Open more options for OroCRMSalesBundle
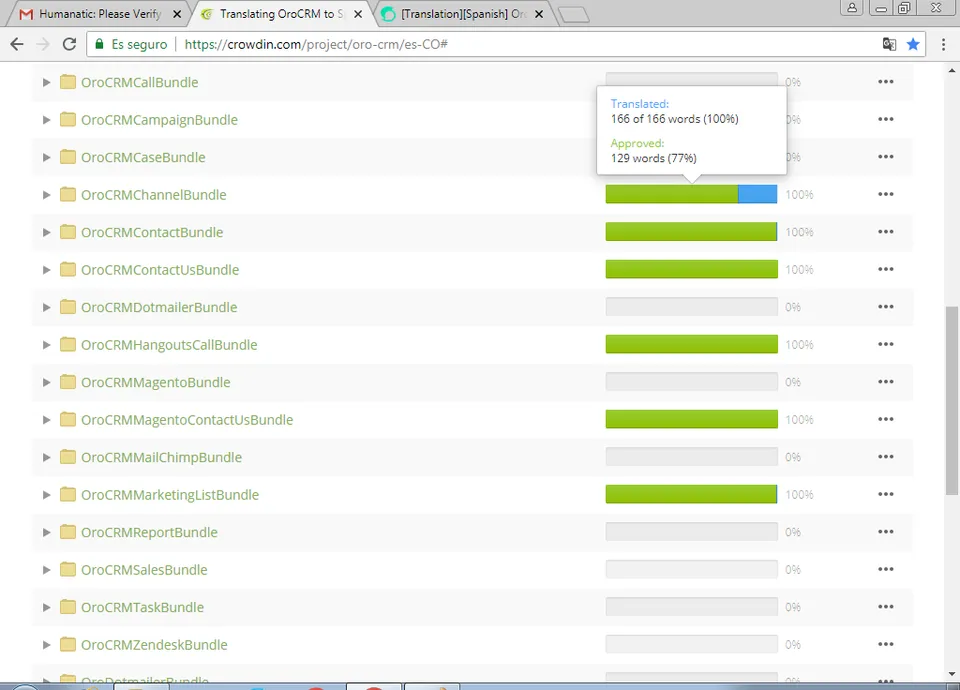Screen dimensions: 960x690 (885, 569)
